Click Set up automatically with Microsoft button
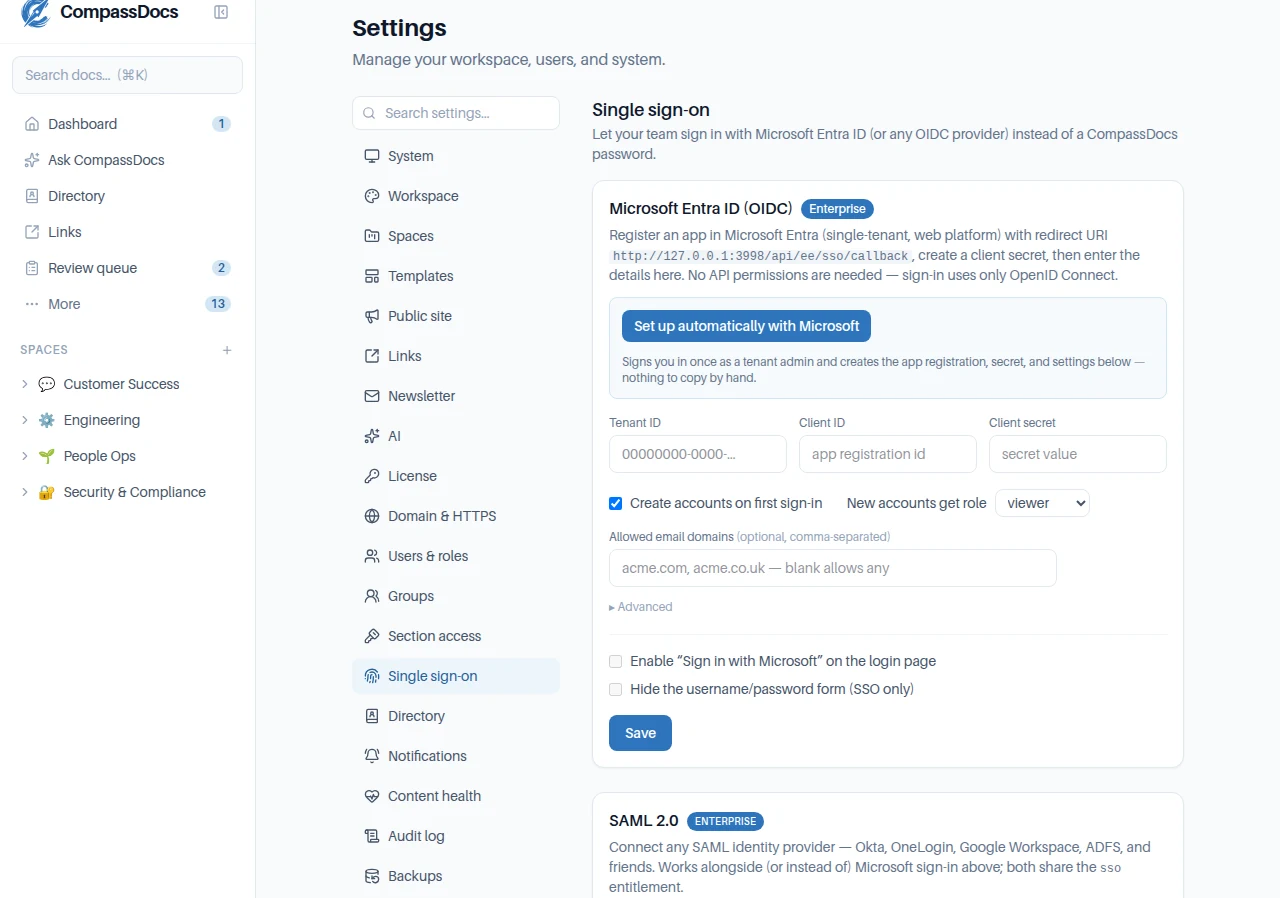 (x=746, y=326)
